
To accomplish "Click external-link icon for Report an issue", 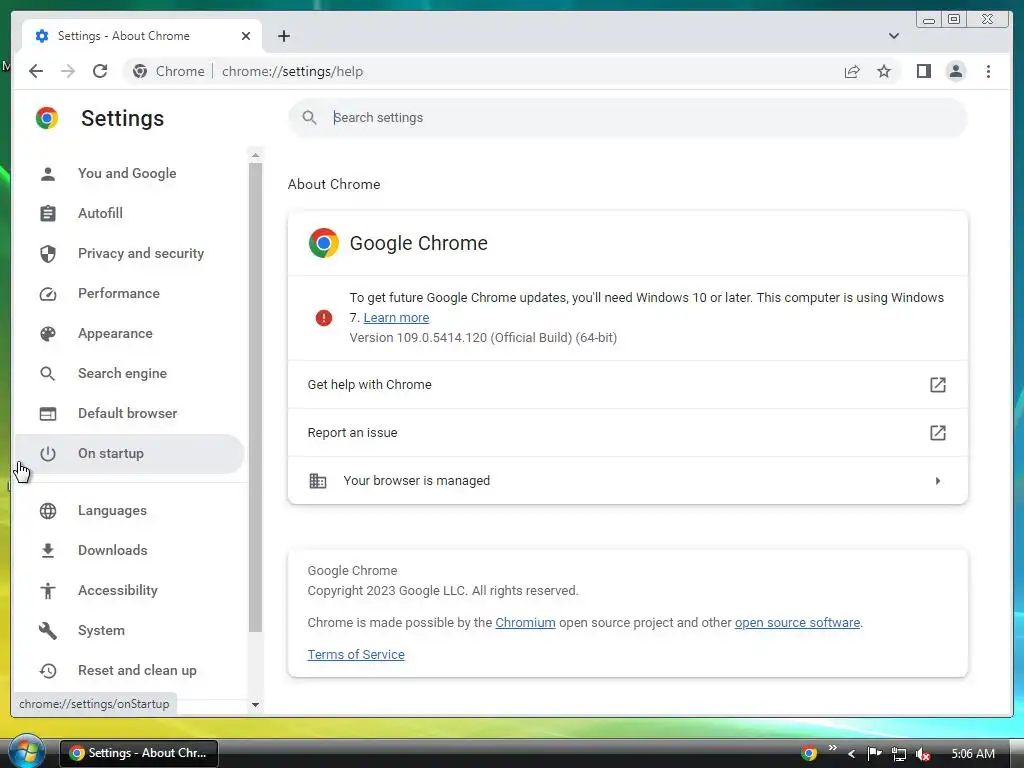I will point(938,432).
